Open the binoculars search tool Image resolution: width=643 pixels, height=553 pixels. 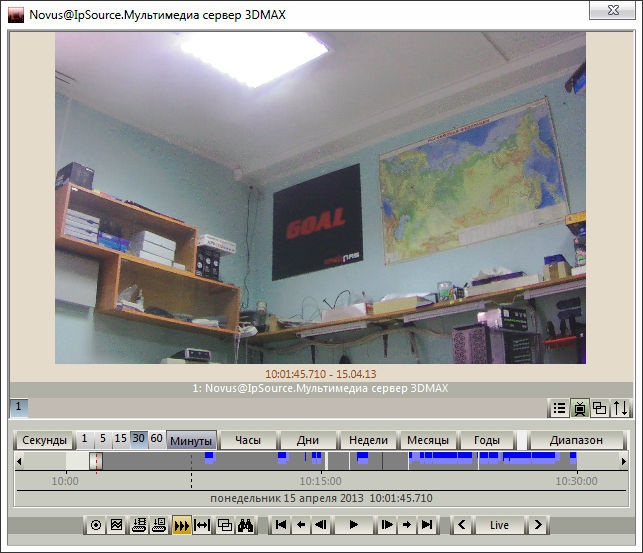tap(246, 525)
